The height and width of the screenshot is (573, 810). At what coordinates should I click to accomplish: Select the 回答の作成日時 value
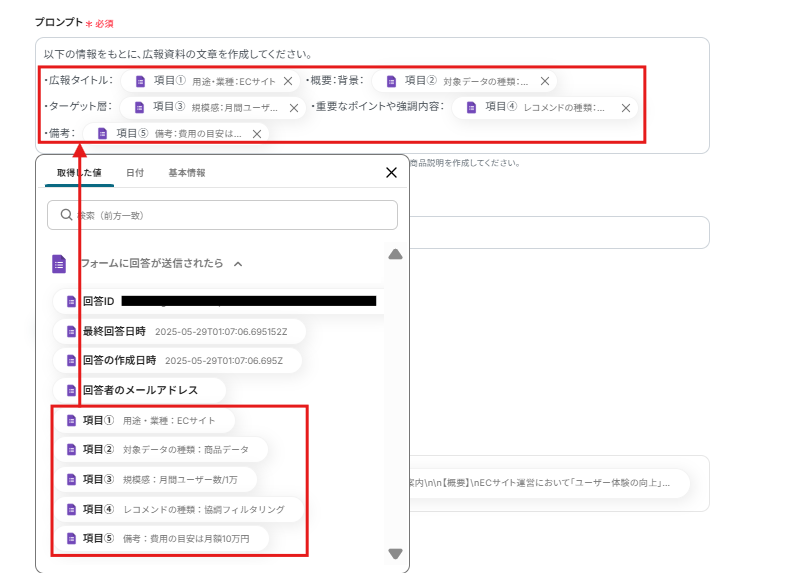tap(177, 360)
